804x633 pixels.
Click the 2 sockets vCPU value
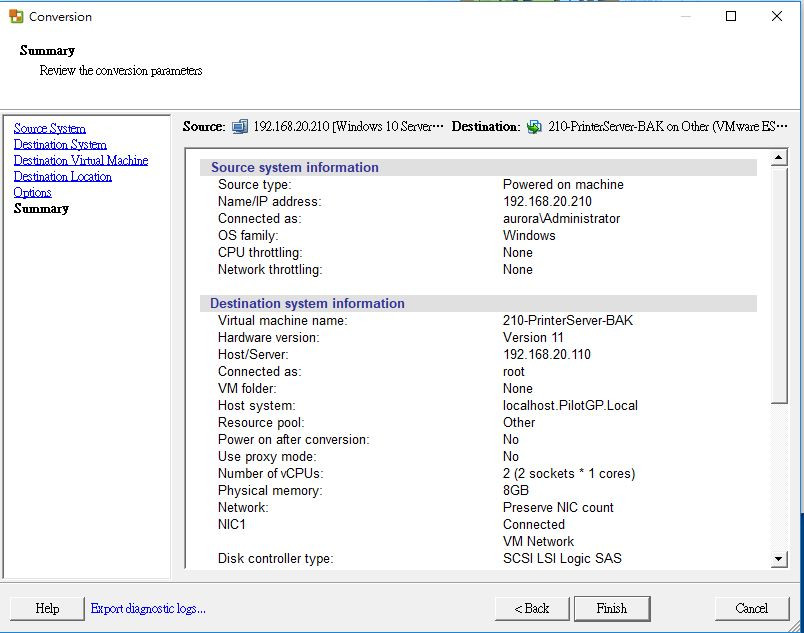point(569,473)
